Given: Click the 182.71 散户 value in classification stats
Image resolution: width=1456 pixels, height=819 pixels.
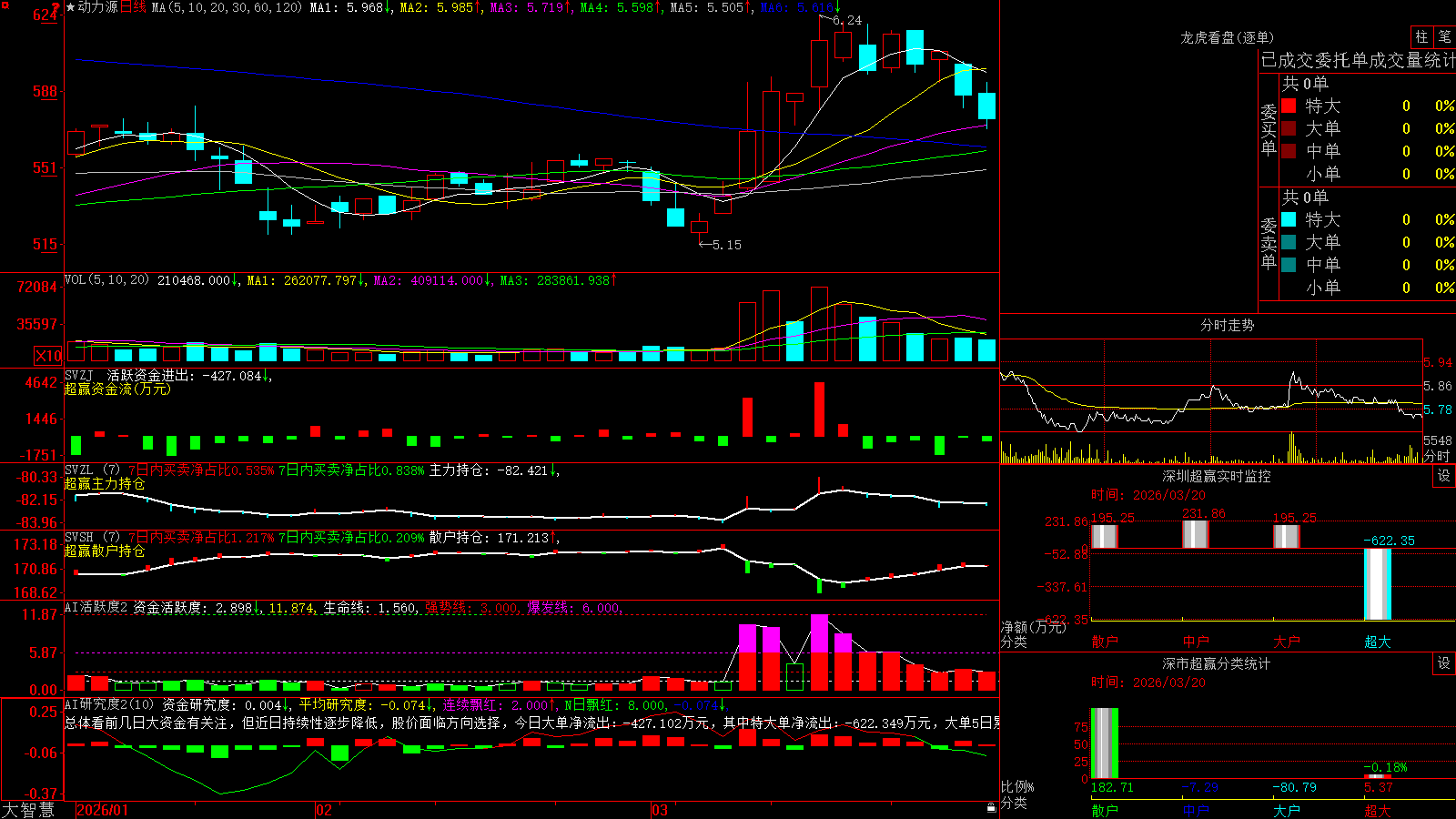Looking at the screenshot, I should click(x=1112, y=787).
